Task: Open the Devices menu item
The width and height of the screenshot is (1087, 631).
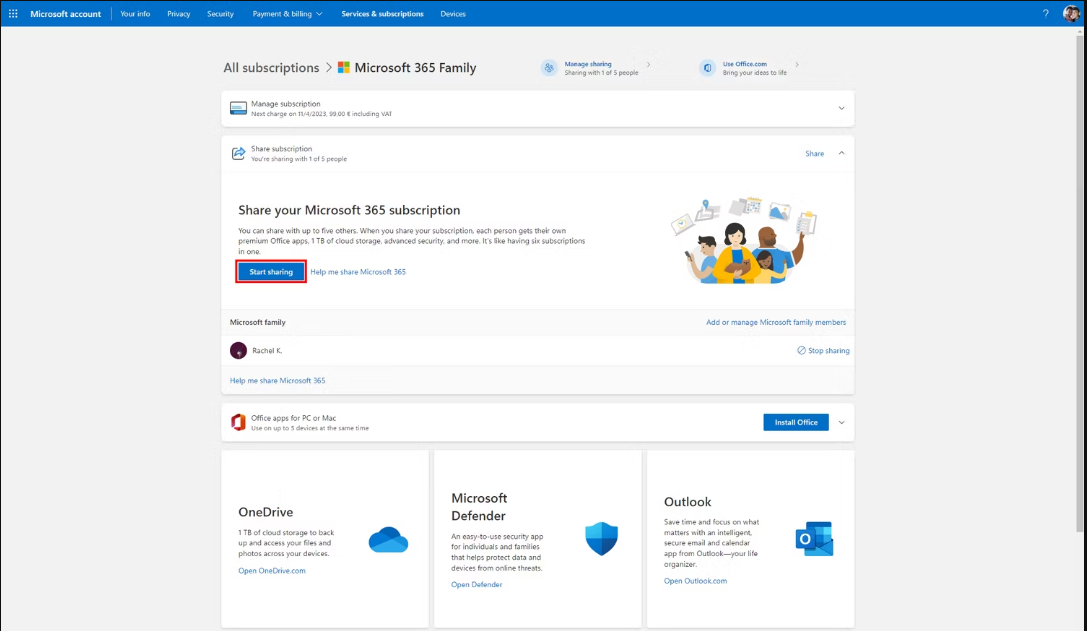Action: [x=453, y=14]
